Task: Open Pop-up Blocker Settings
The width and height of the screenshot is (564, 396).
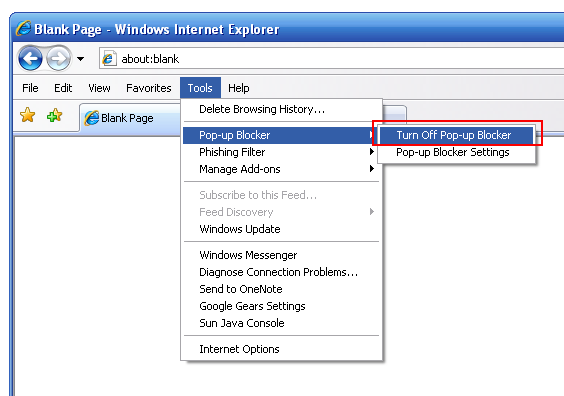Action: coord(456,152)
